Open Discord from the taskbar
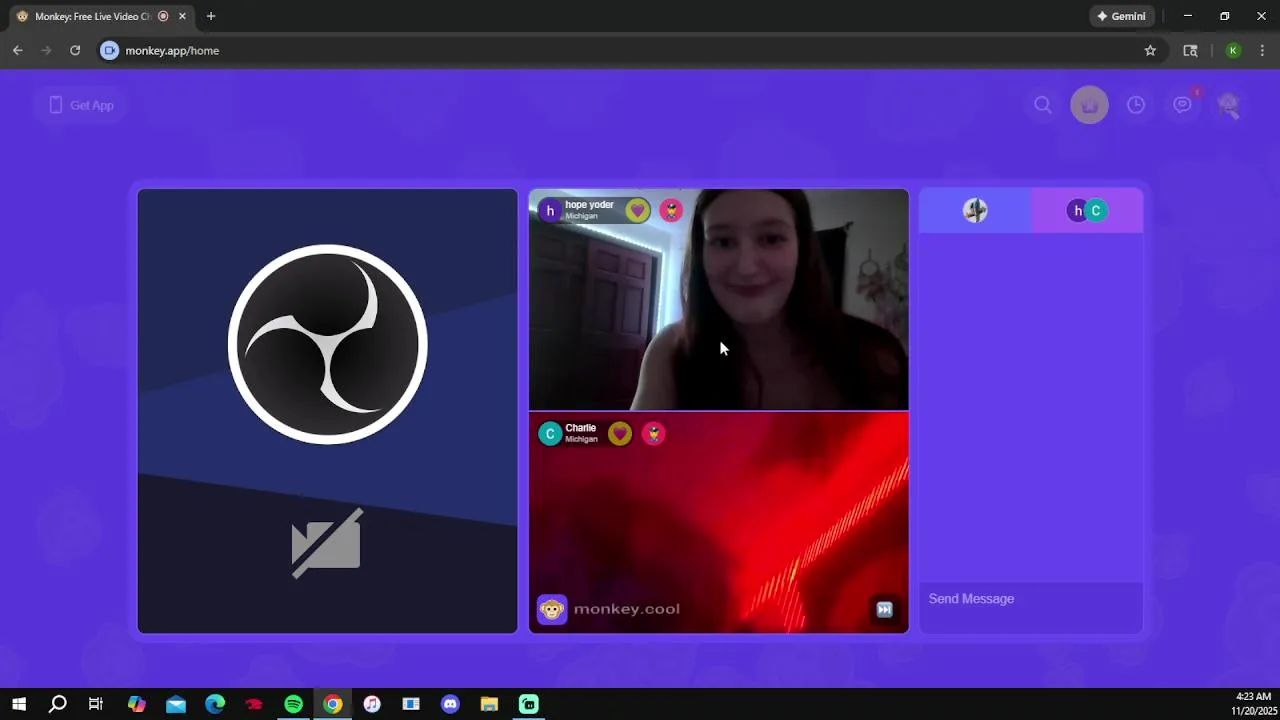The image size is (1280, 720). [x=450, y=704]
